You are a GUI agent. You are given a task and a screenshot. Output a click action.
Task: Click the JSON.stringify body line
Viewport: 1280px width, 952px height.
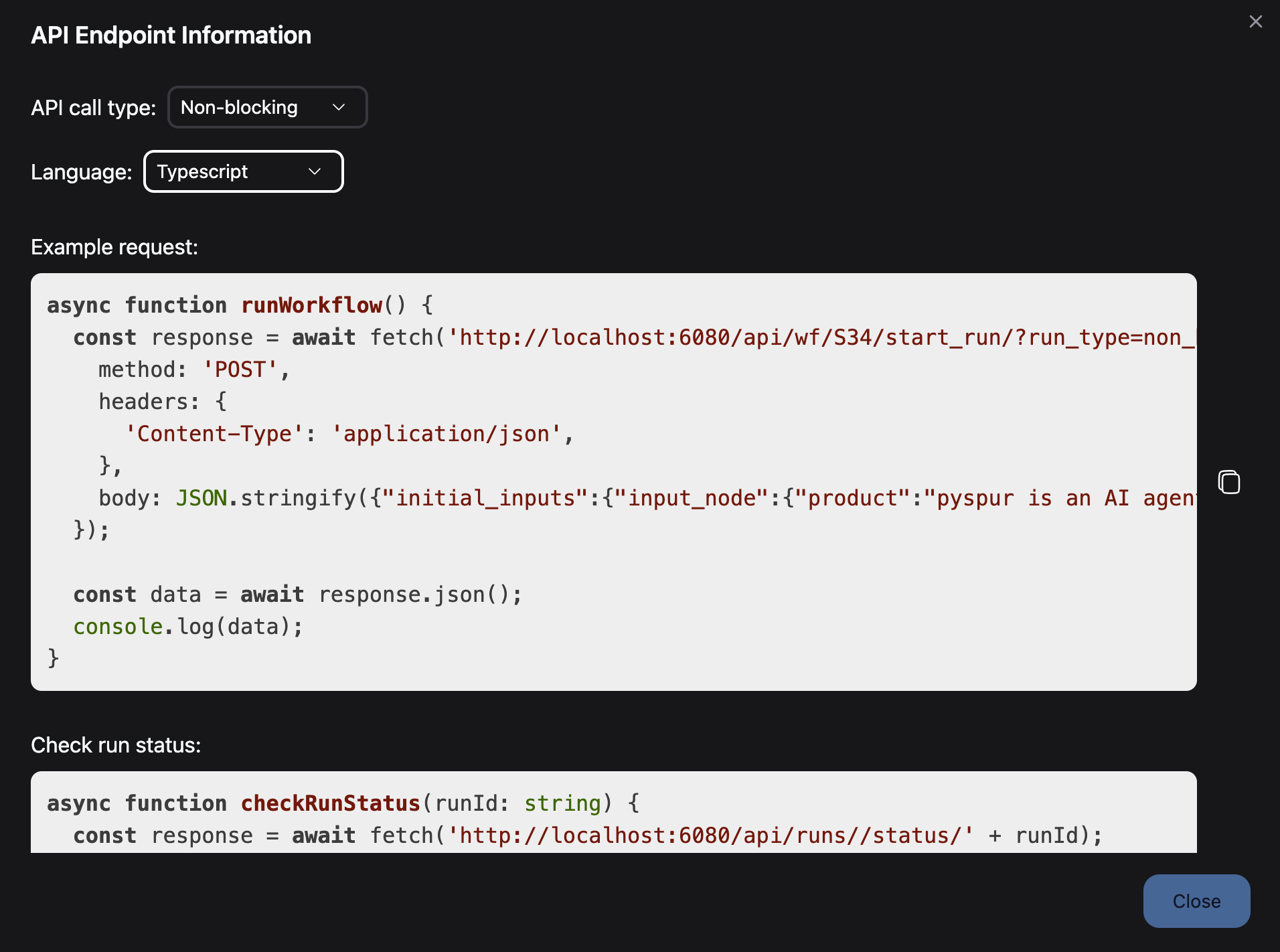pos(469,497)
